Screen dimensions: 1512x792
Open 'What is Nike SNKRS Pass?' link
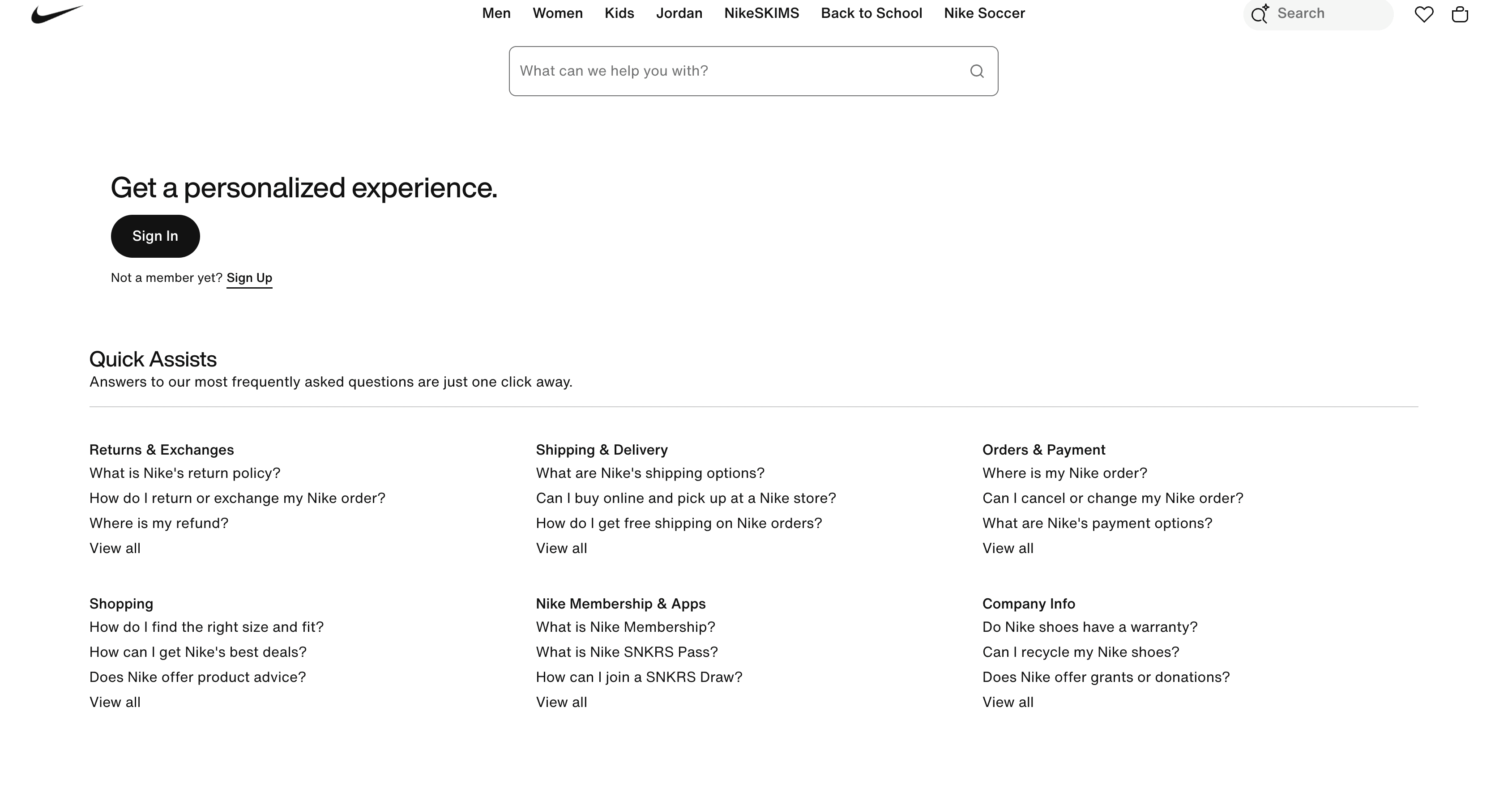pyautogui.click(x=627, y=652)
